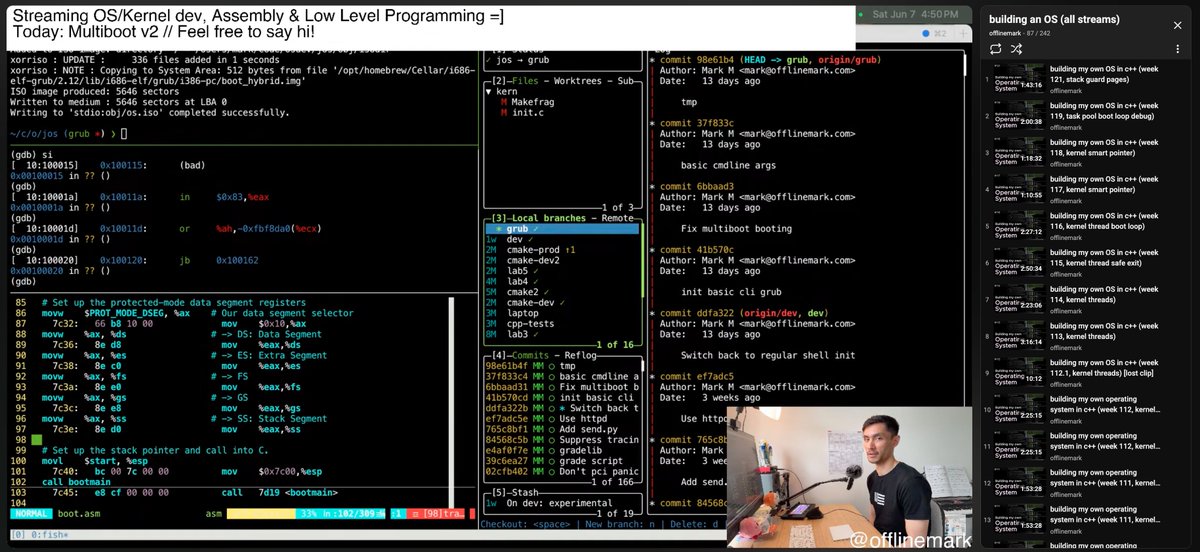
Task: Click the ⌘2 terminal tab indicator
Action: pos(938,34)
